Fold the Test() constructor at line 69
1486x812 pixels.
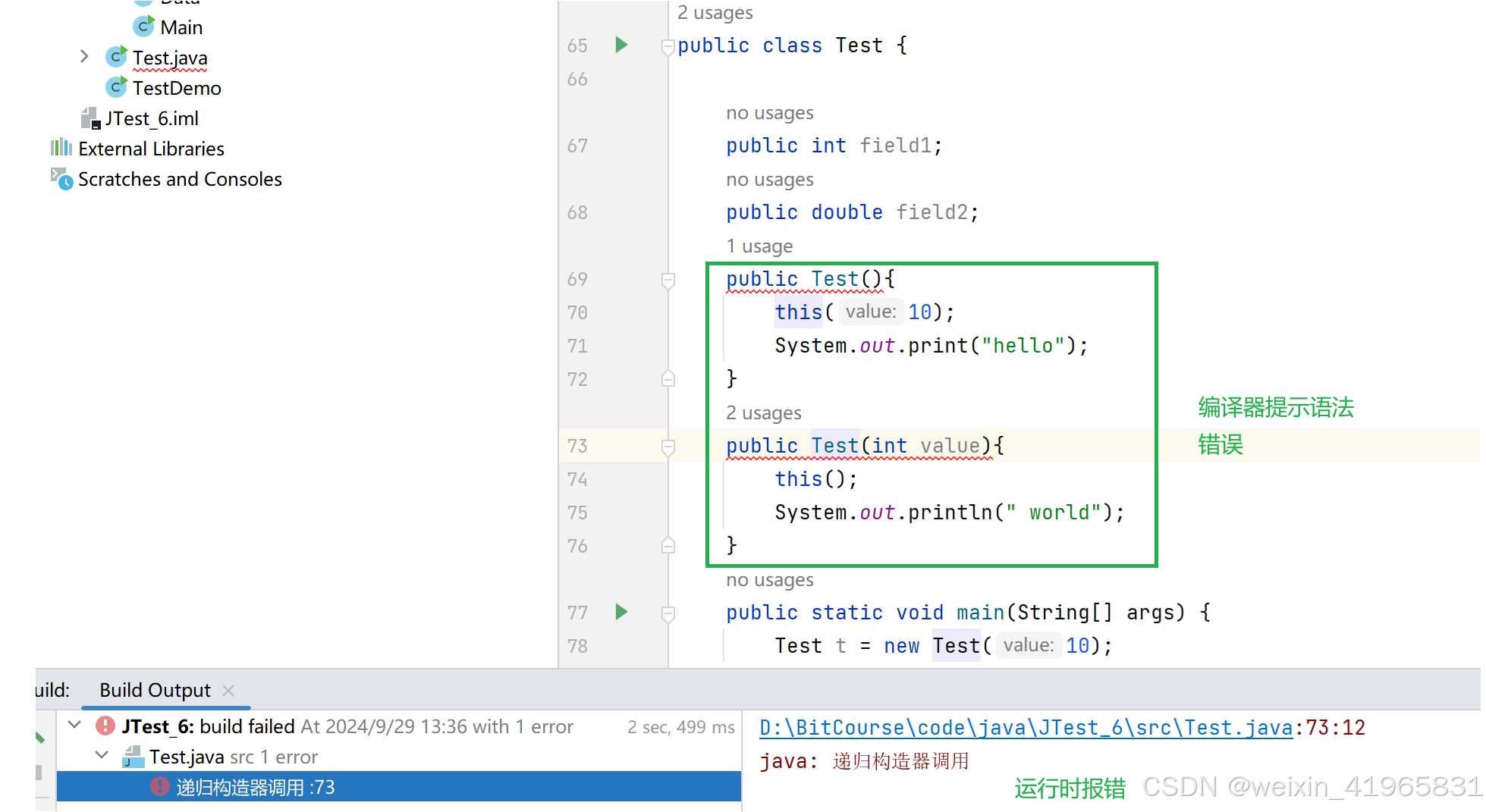(x=668, y=281)
